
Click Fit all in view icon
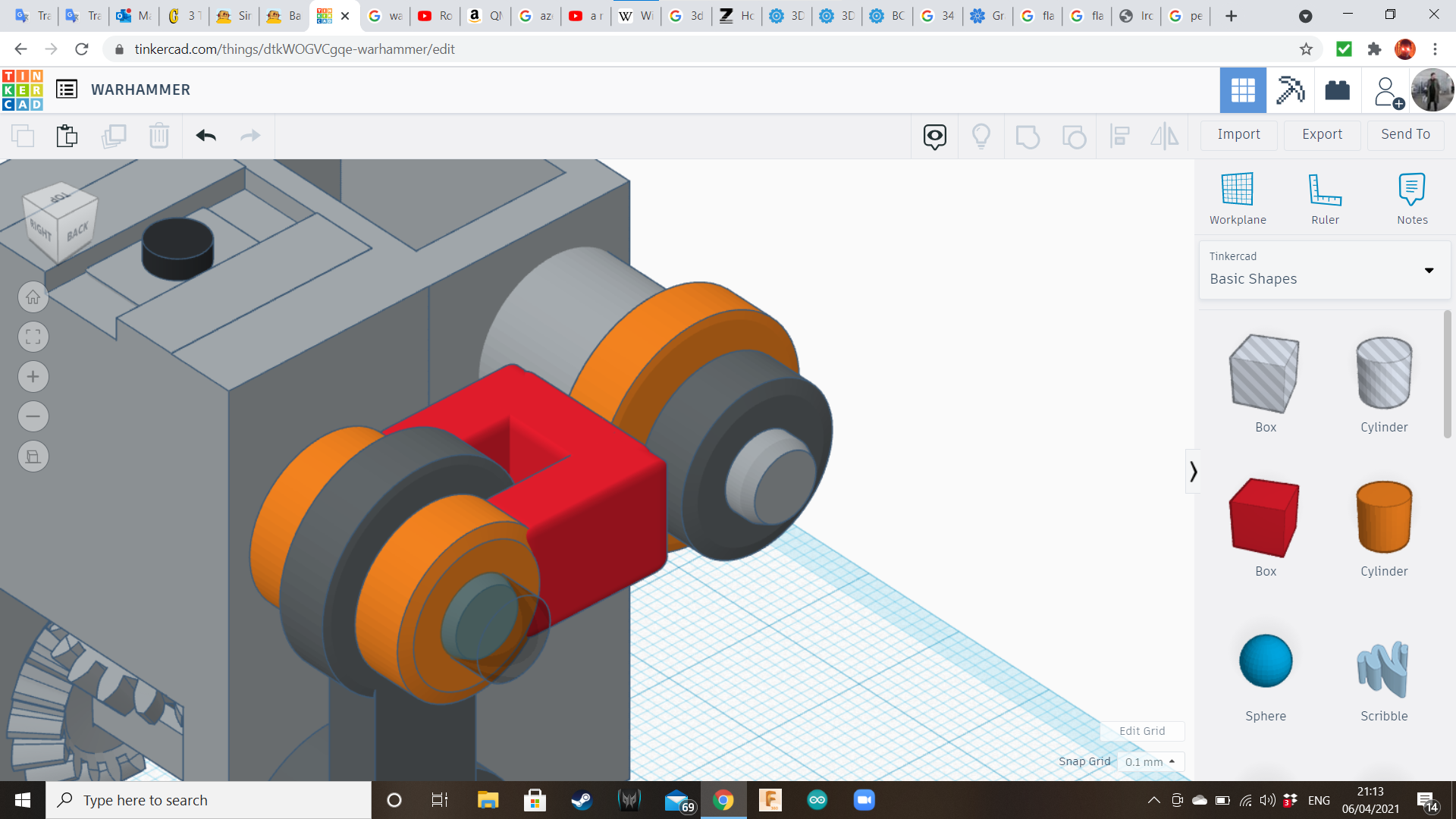pos(33,337)
